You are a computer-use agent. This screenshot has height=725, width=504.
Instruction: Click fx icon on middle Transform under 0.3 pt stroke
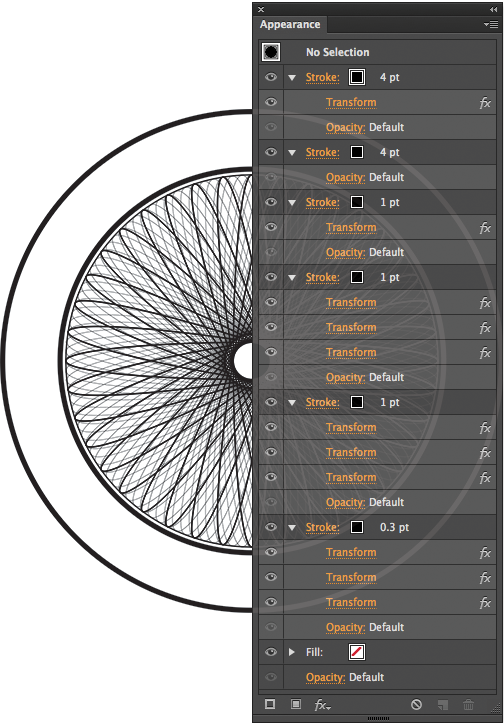(485, 578)
